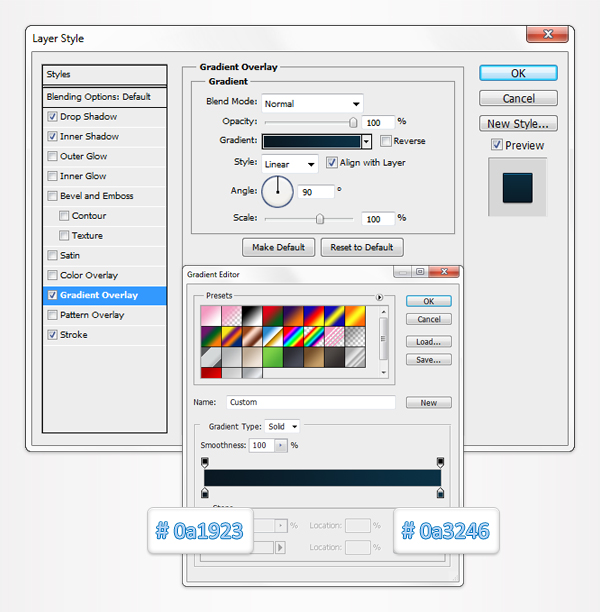Enable the Reverse gradient checkbox

[x=386, y=141]
